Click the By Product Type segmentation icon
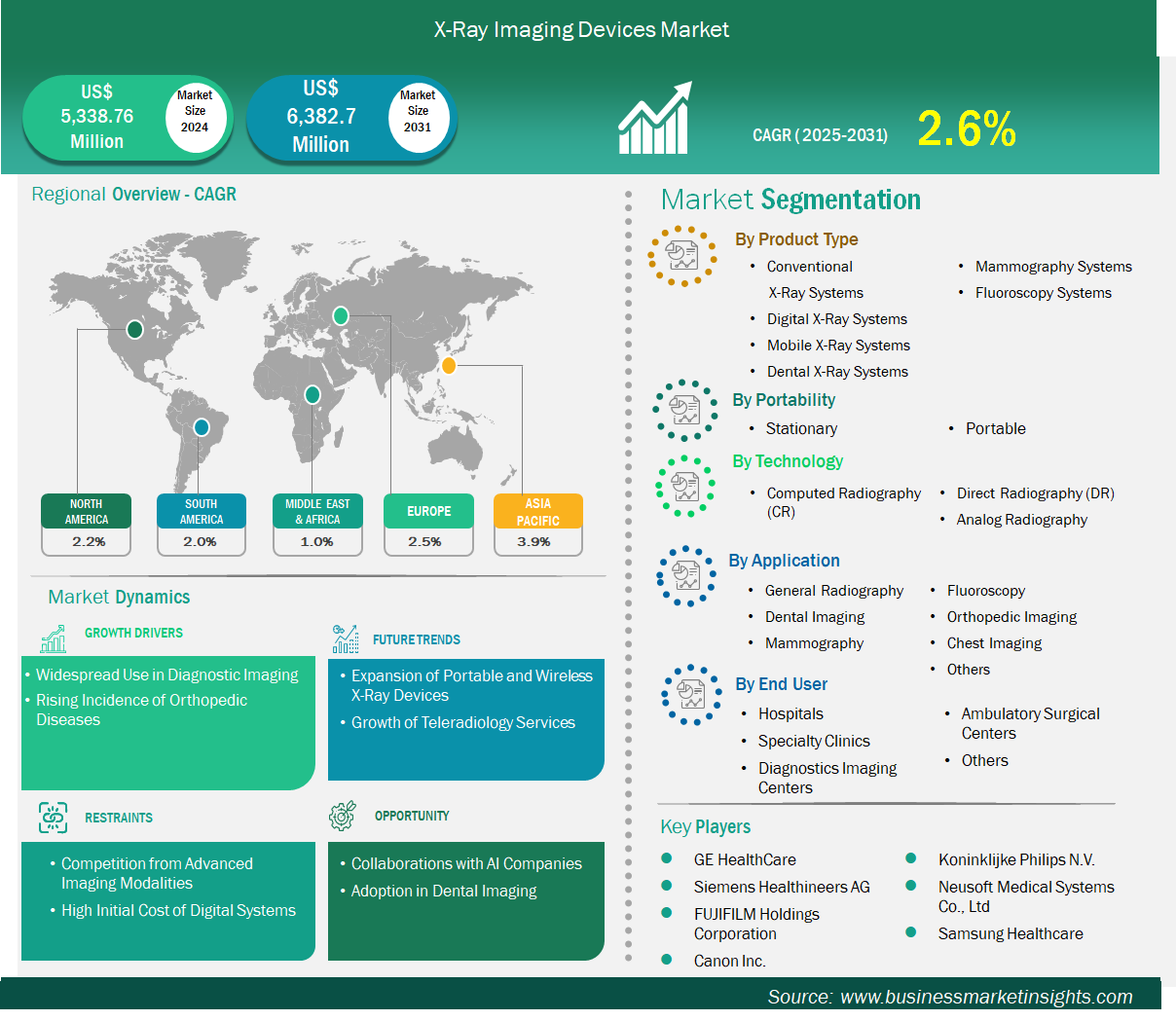This screenshot has height=1021, width=1176. coord(682,256)
